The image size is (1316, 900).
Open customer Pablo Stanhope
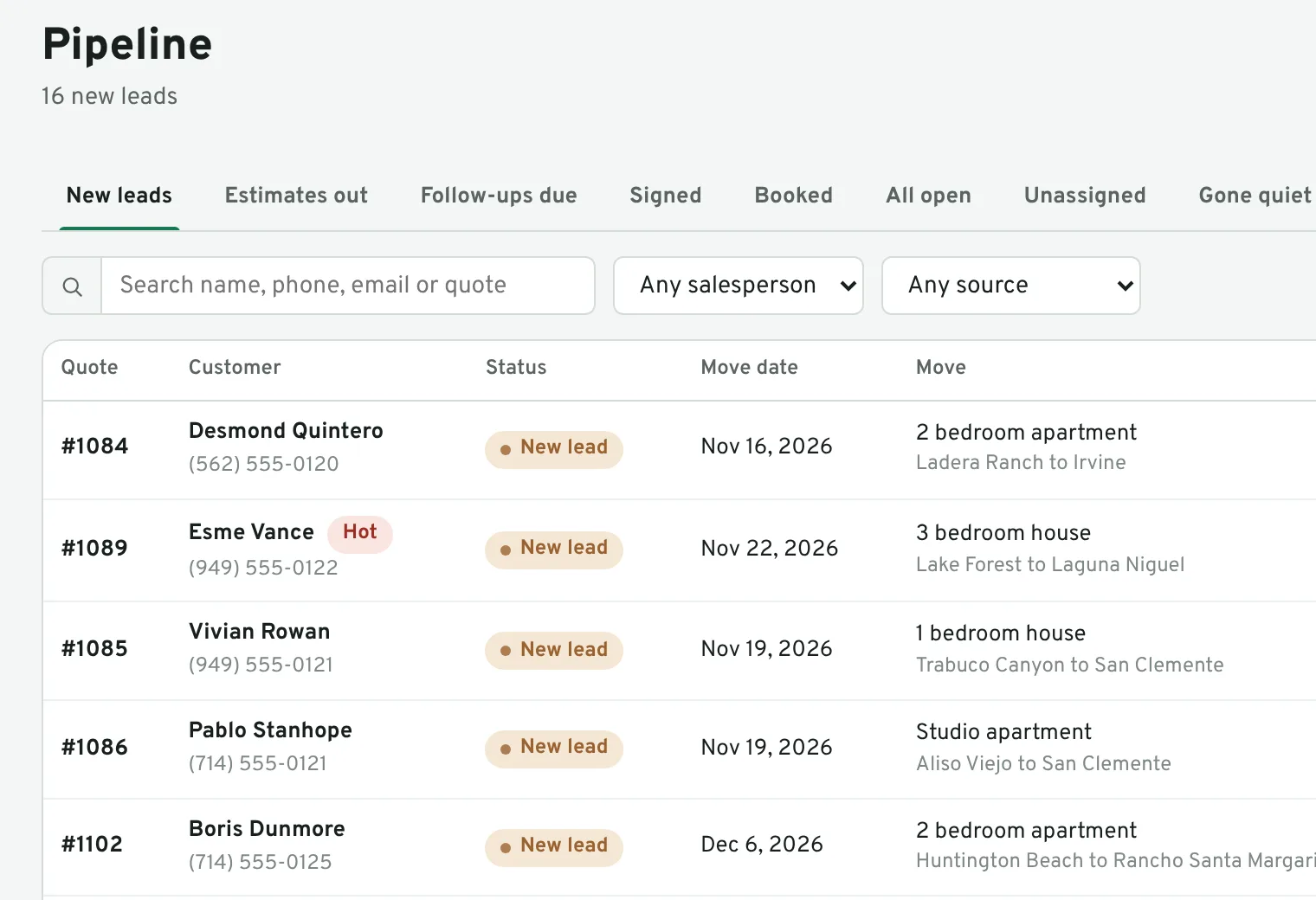[270, 730]
